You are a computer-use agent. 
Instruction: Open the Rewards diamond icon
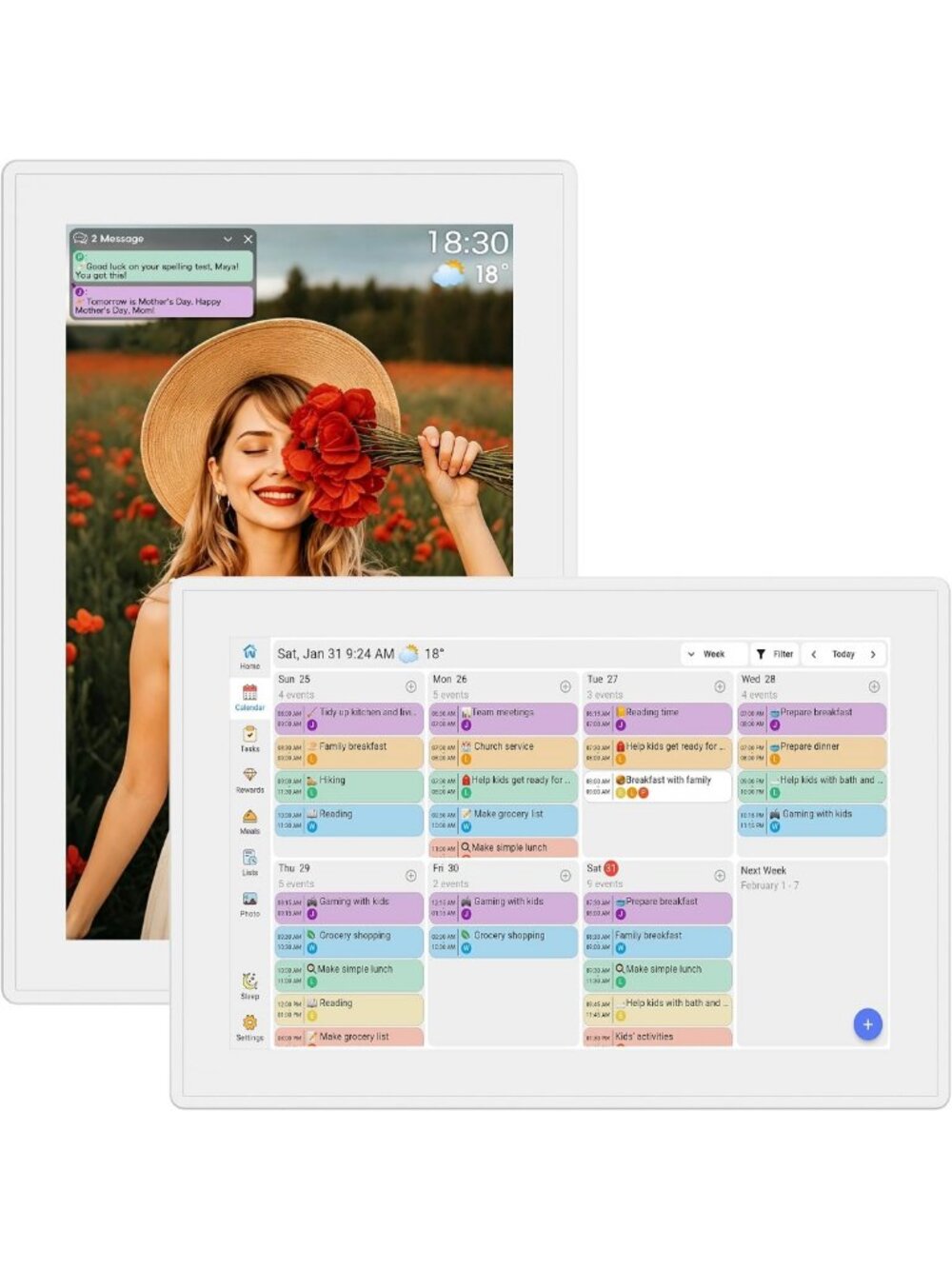pos(249,780)
